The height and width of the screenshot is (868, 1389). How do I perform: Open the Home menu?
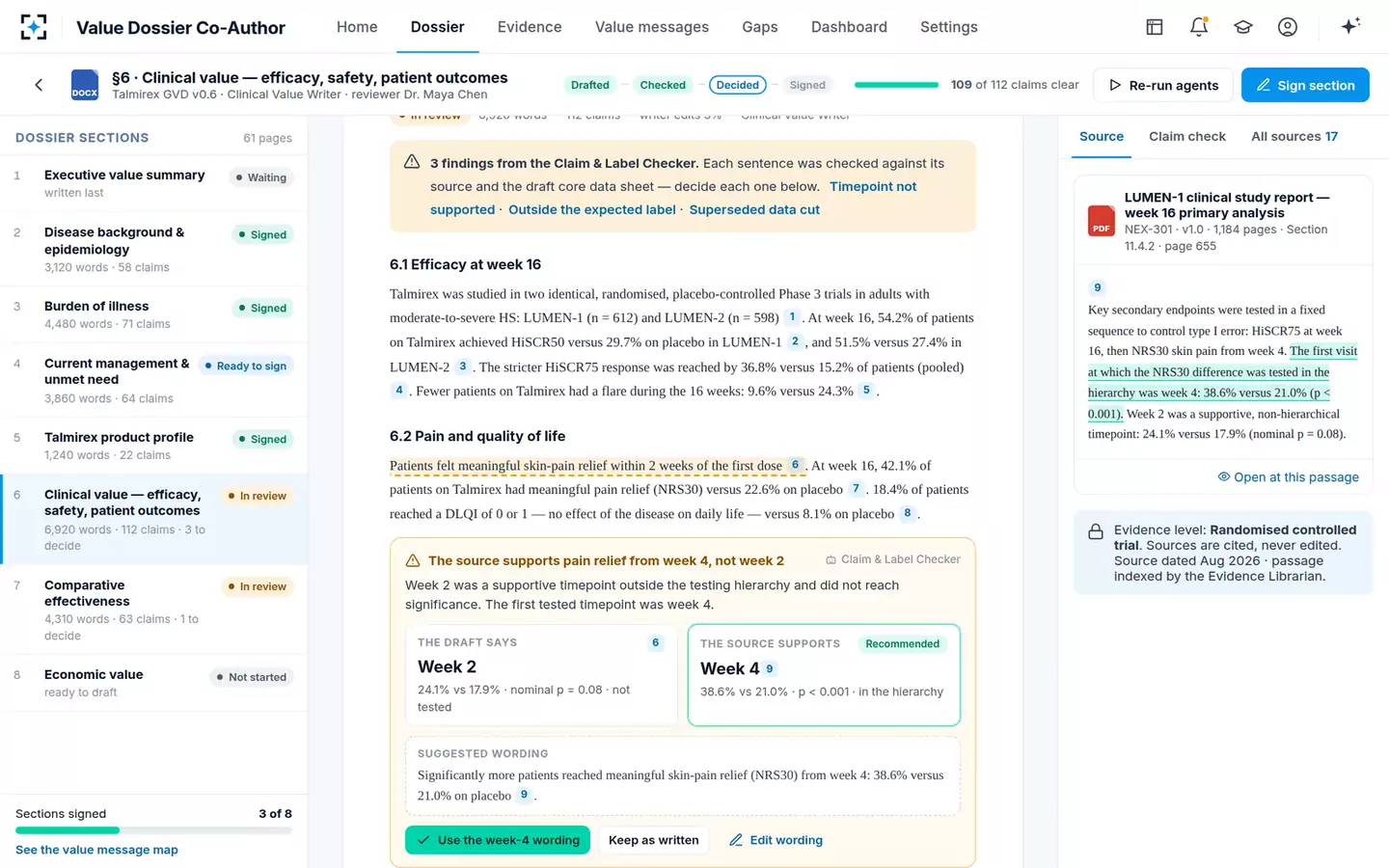[x=357, y=27]
